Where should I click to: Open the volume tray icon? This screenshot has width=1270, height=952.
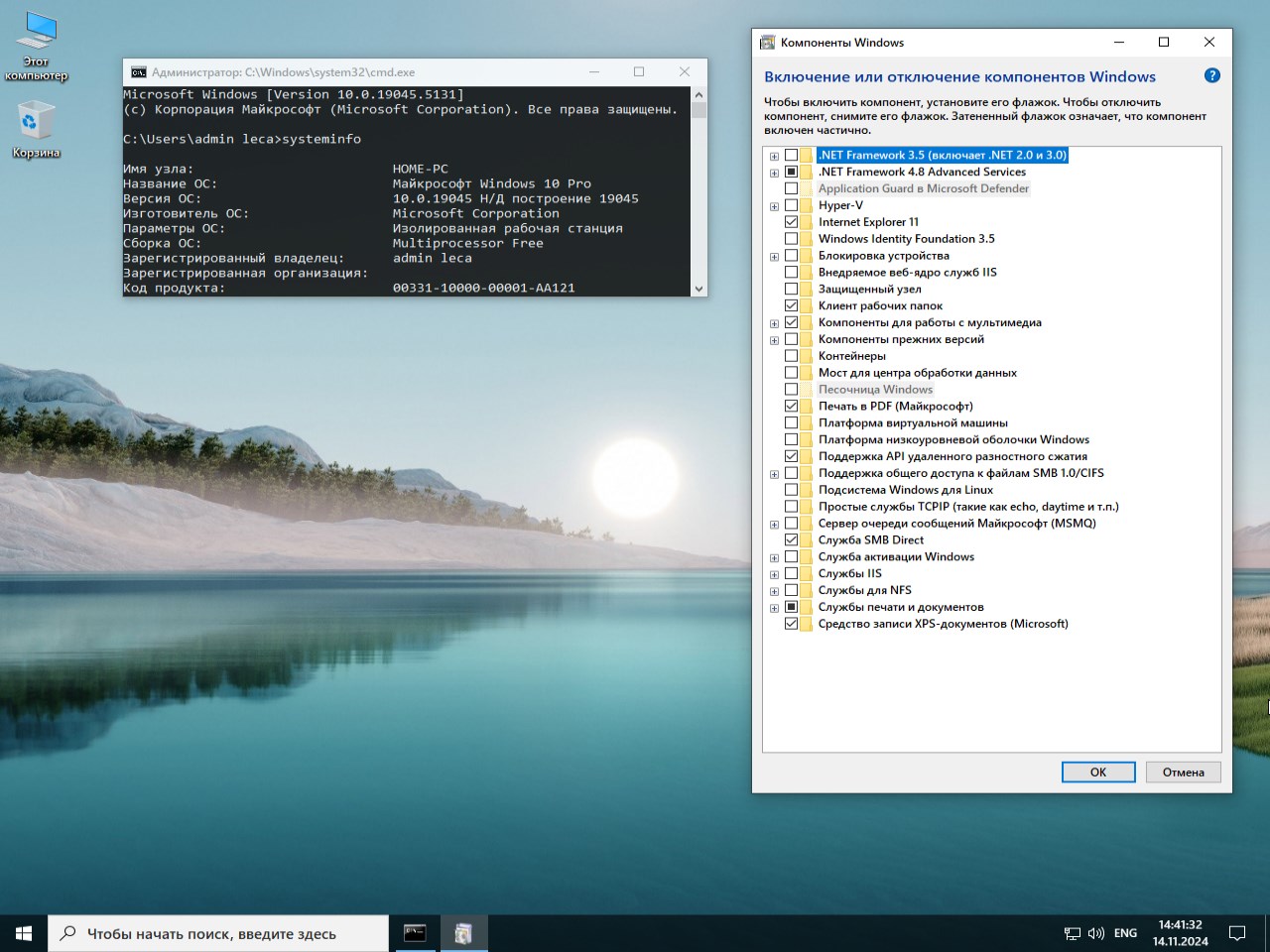click(1096, 933)
